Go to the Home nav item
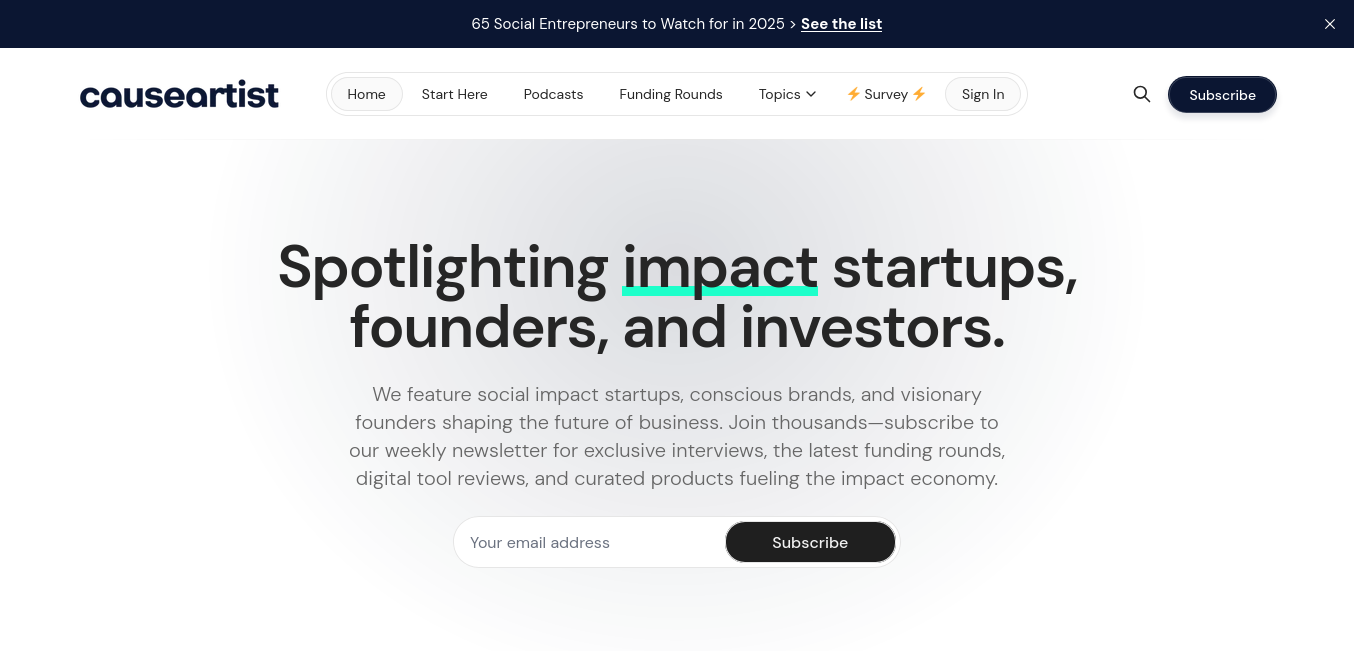The height and width of the screenshot is (651, 1366). click(367, 94)
